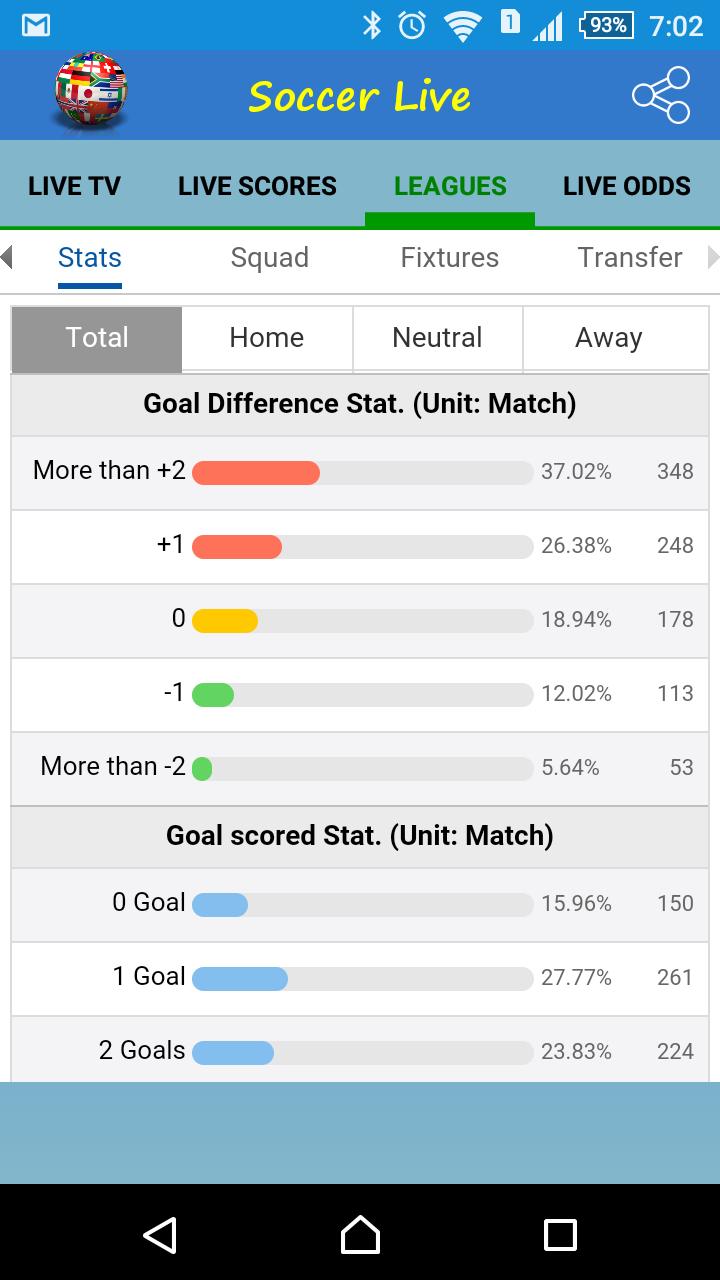
Task: Tap the left arrow beside Stats tab
Action: coord(6,257)
